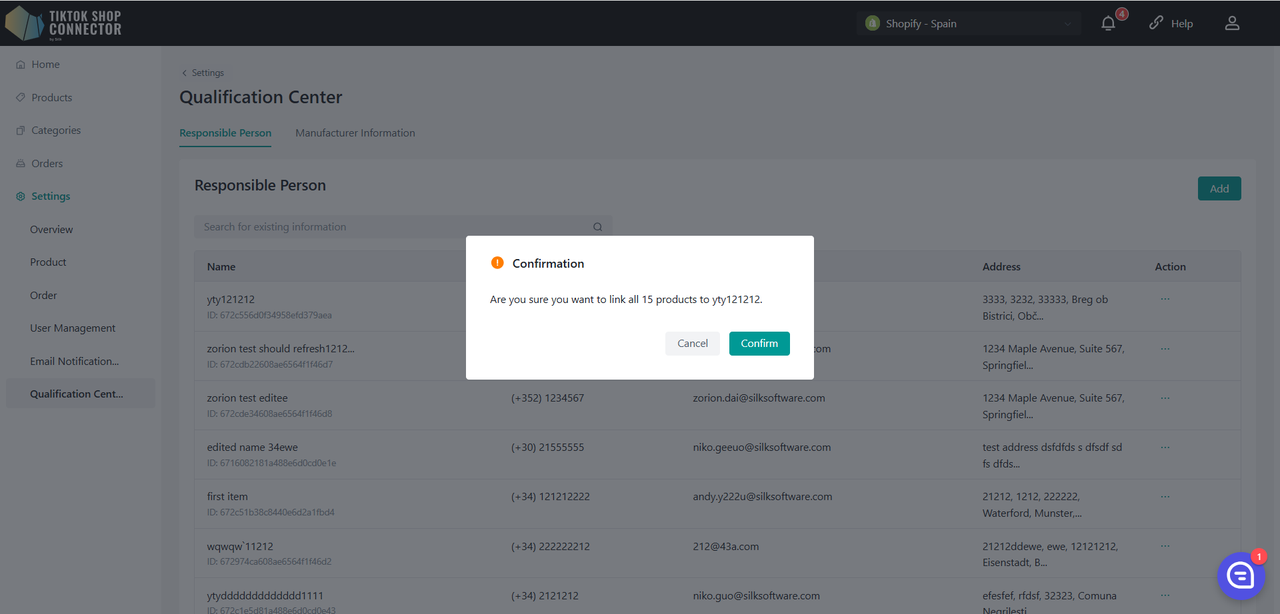Select the Responsible Person tab
This screenshot has width=1280, height=614.
click(225, 133)
